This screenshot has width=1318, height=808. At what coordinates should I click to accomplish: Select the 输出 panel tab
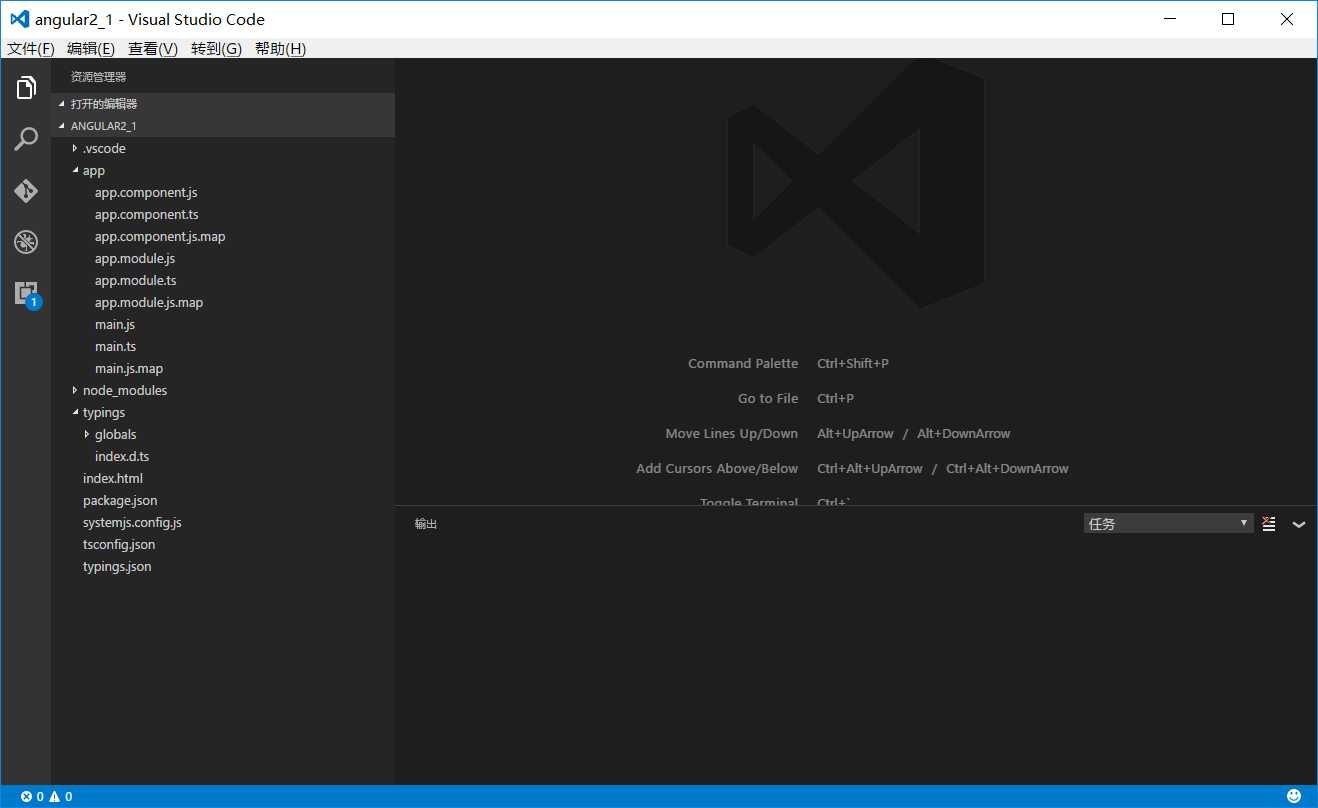(x=426, y=524)
